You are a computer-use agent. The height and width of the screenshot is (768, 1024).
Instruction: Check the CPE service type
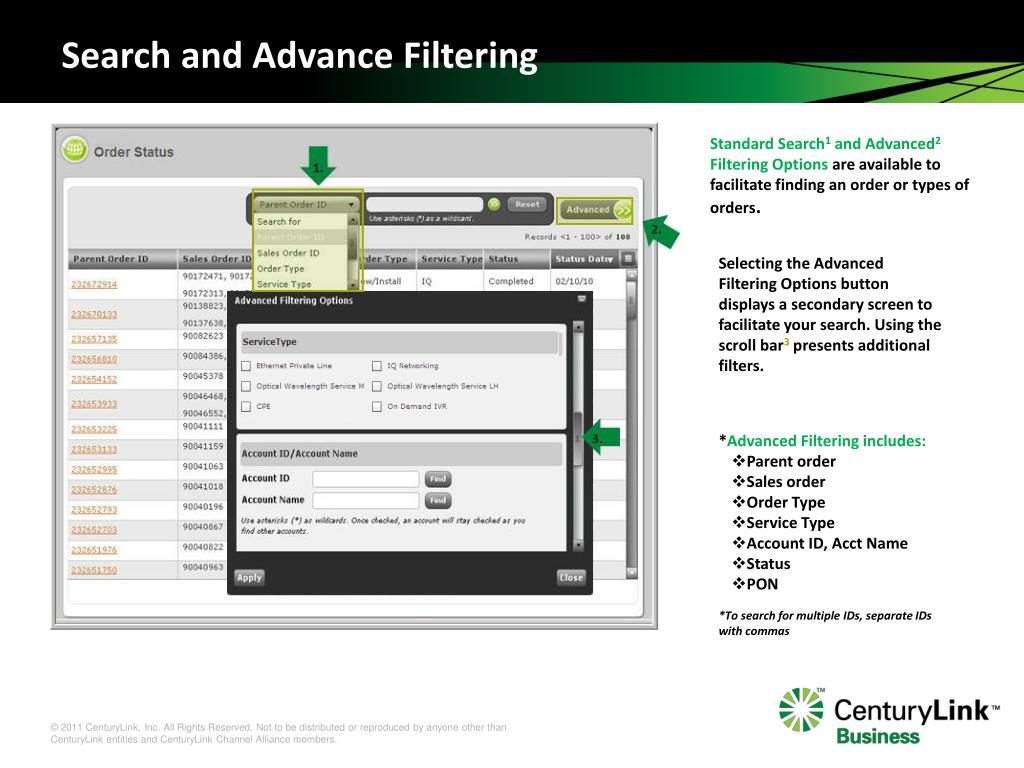(x=246, y=407)
